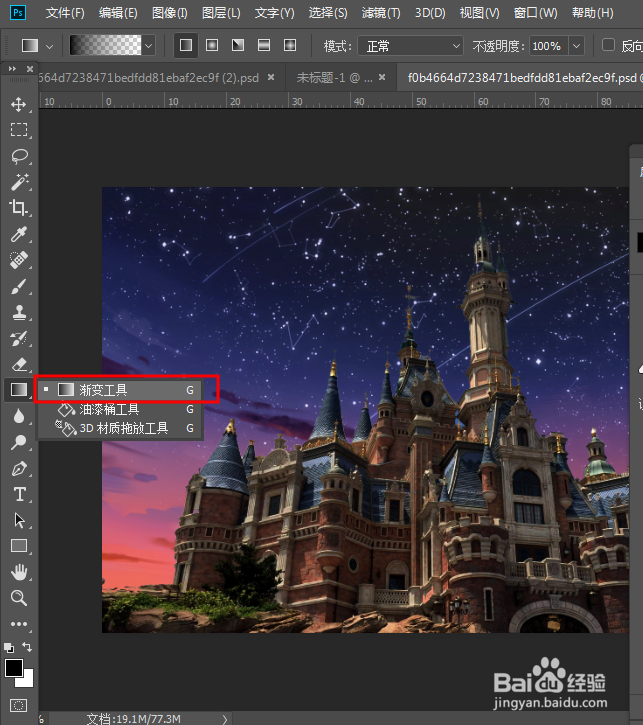Image resolution: width=643 pixels, height=725 pixels.
Task: Select the Lasso tool
Action: (18, 156)
